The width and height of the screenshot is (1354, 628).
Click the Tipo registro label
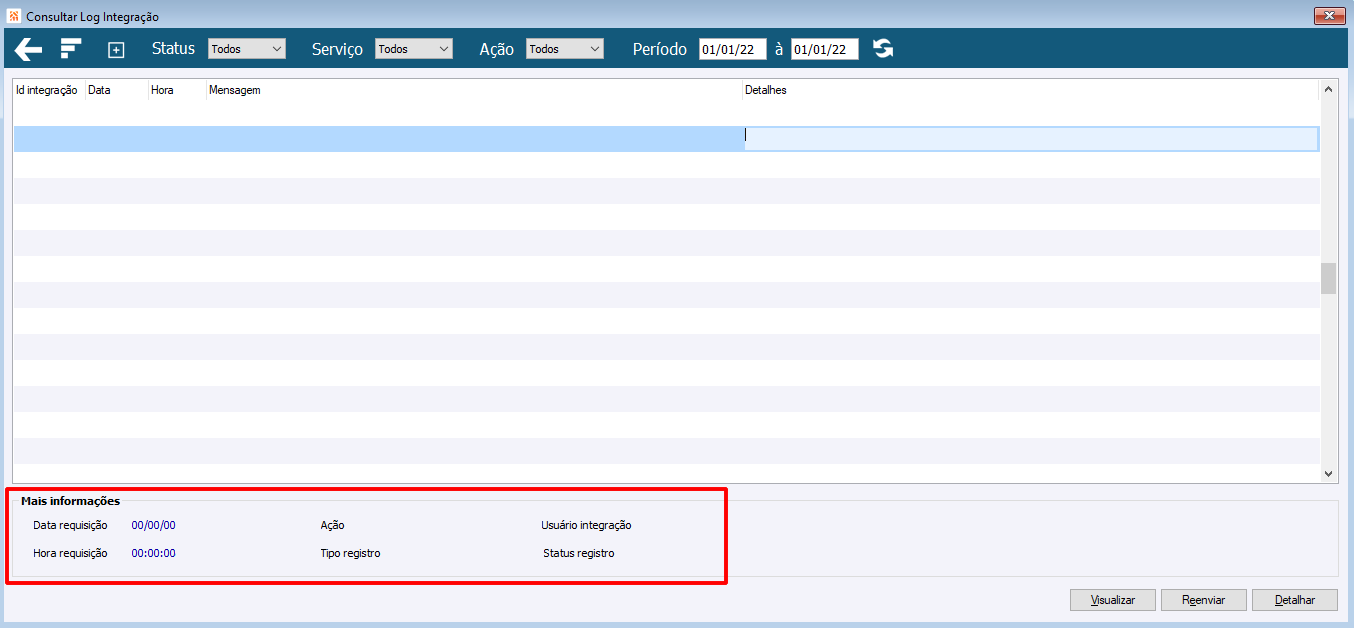(x=350, y=553)
